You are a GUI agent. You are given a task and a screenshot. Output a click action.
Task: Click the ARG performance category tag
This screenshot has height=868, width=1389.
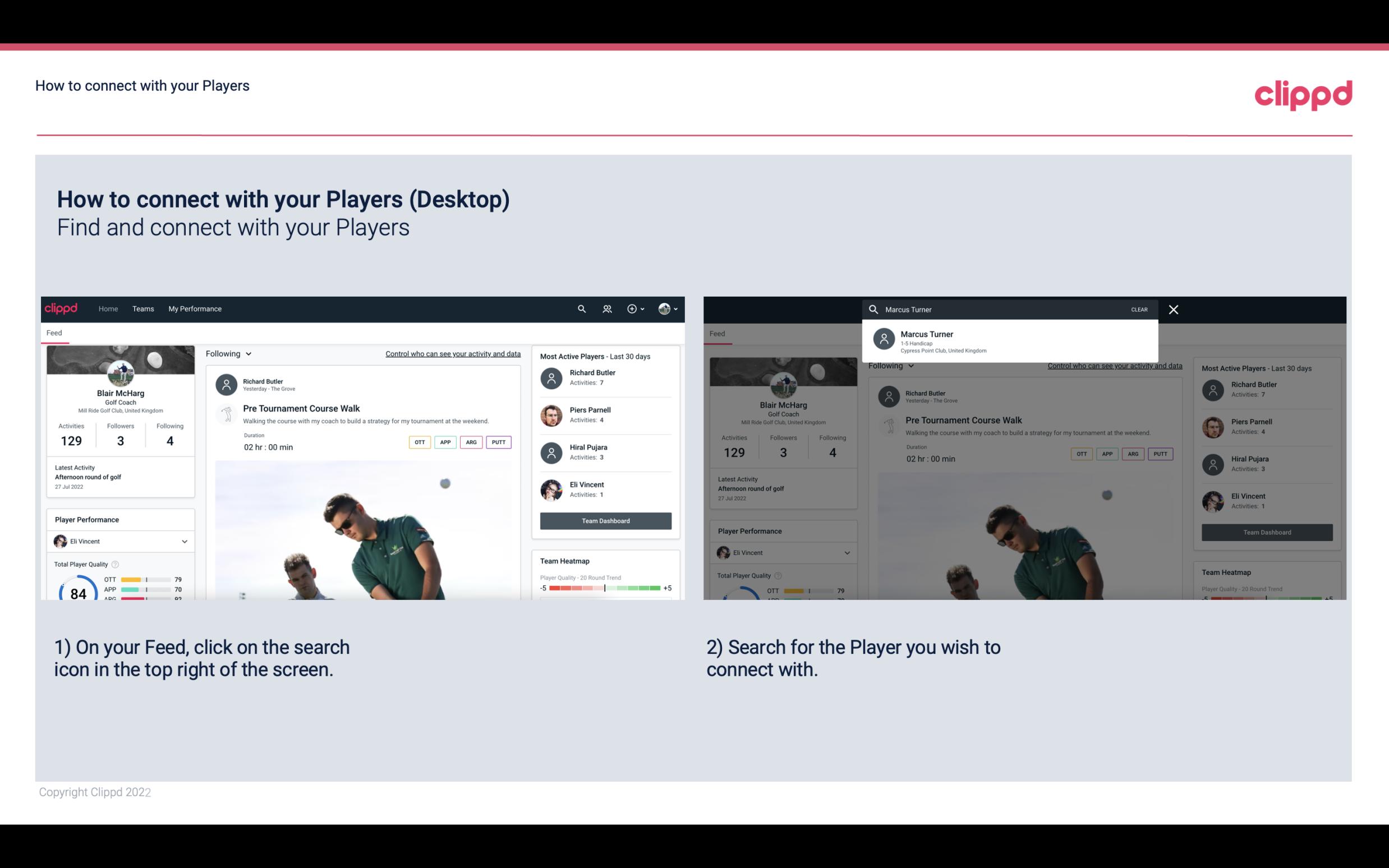(470, 442)
